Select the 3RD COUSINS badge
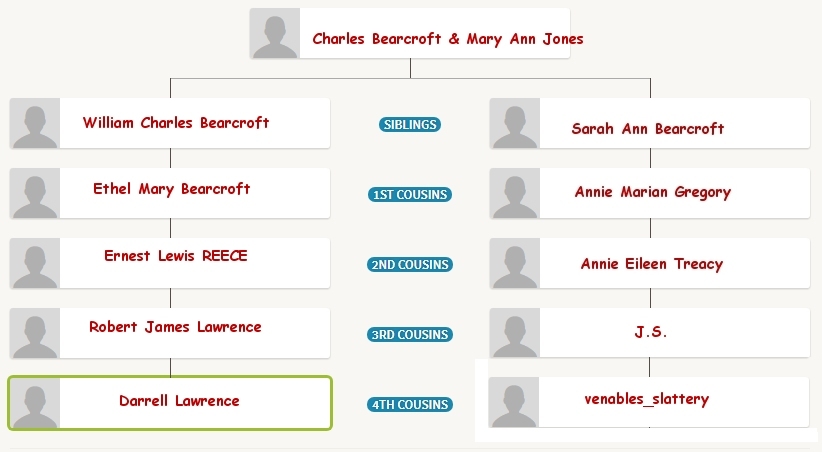The image size is (822, 452). (x=410, y=335)
